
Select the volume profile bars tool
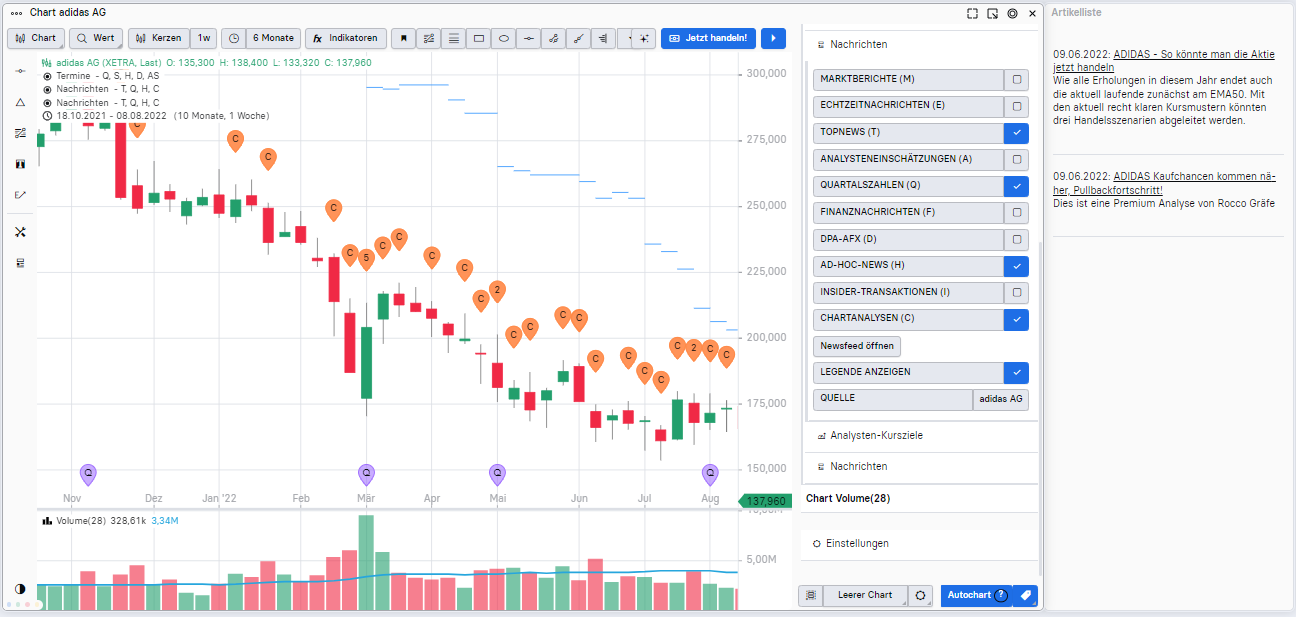603,38
